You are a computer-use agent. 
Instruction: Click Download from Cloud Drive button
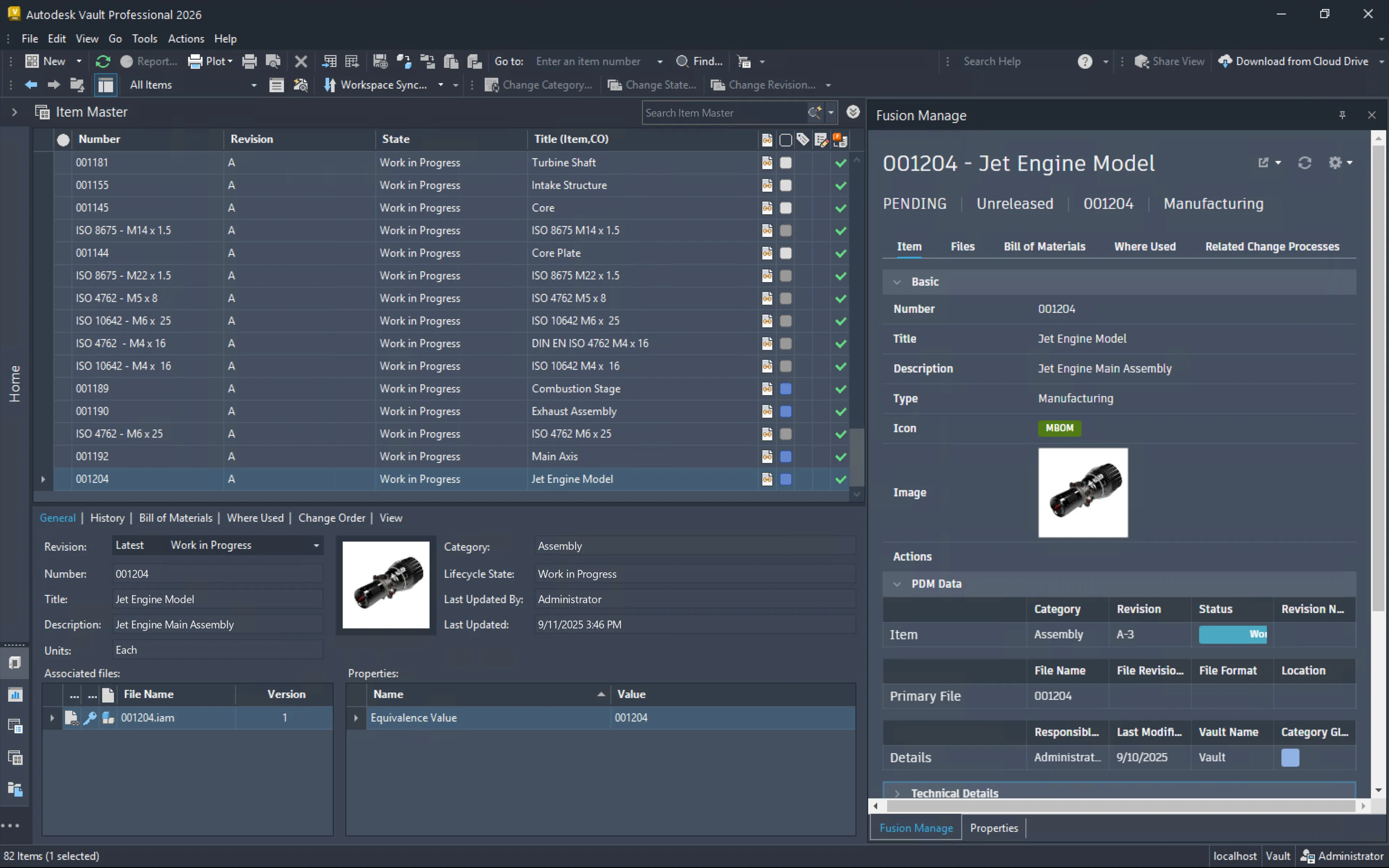click(1294, 61)
